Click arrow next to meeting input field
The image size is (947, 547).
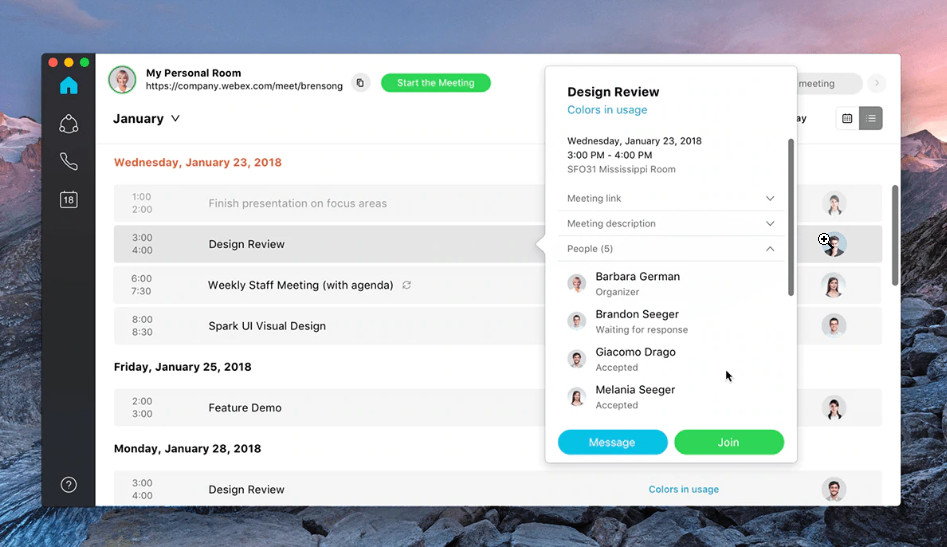click(x=876, y=83)
